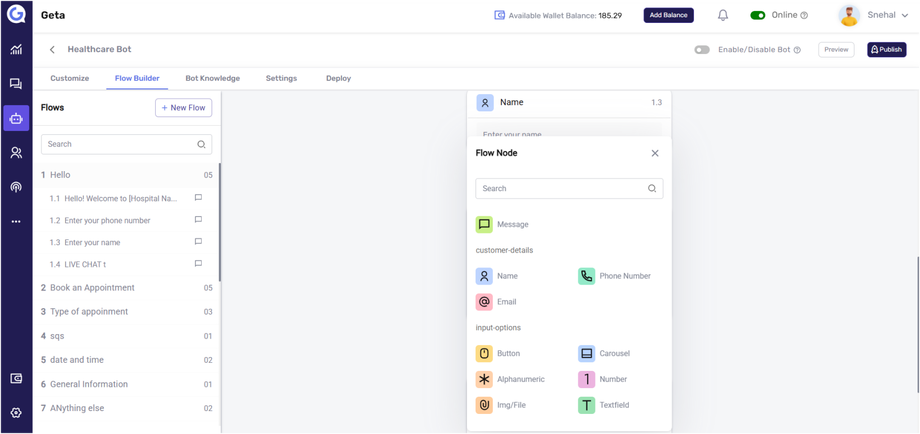Switch to the Bot Knowledge tab
920x434 pixels.
[x=212, y=78]
